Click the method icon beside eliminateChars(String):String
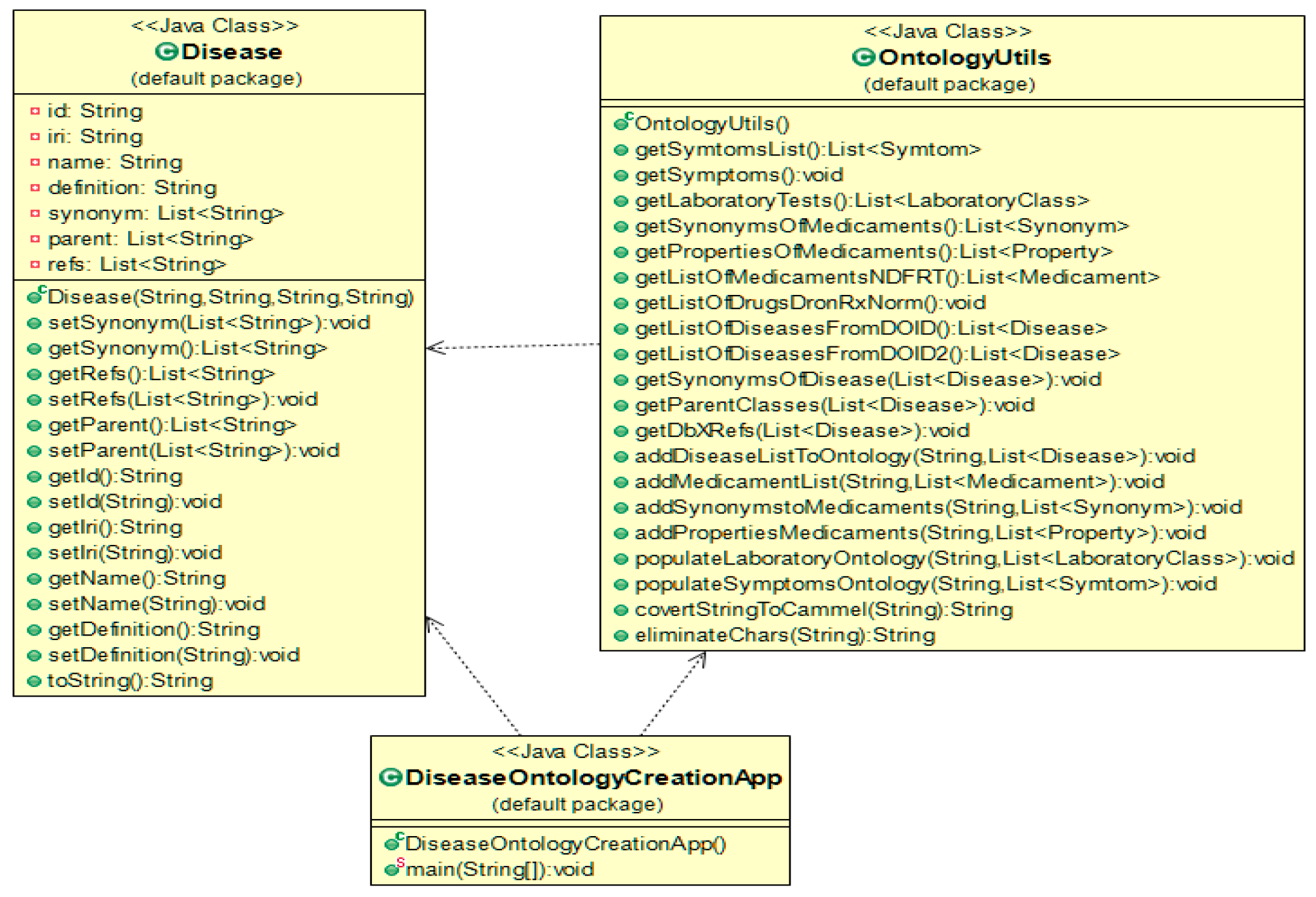This screenshot has height=897, width=1316. tap(621, 636)
